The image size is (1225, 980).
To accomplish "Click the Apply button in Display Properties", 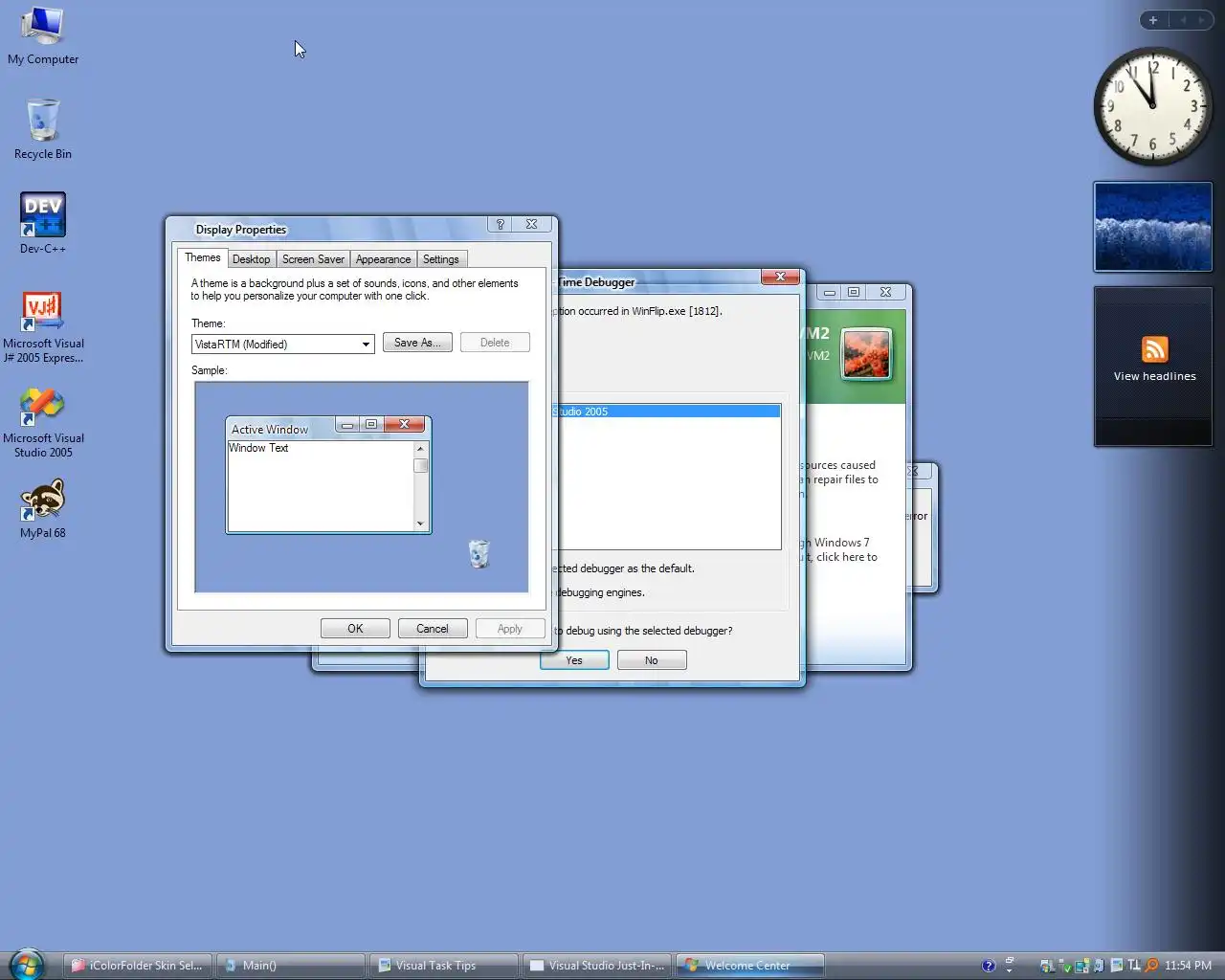I will 509,629.
